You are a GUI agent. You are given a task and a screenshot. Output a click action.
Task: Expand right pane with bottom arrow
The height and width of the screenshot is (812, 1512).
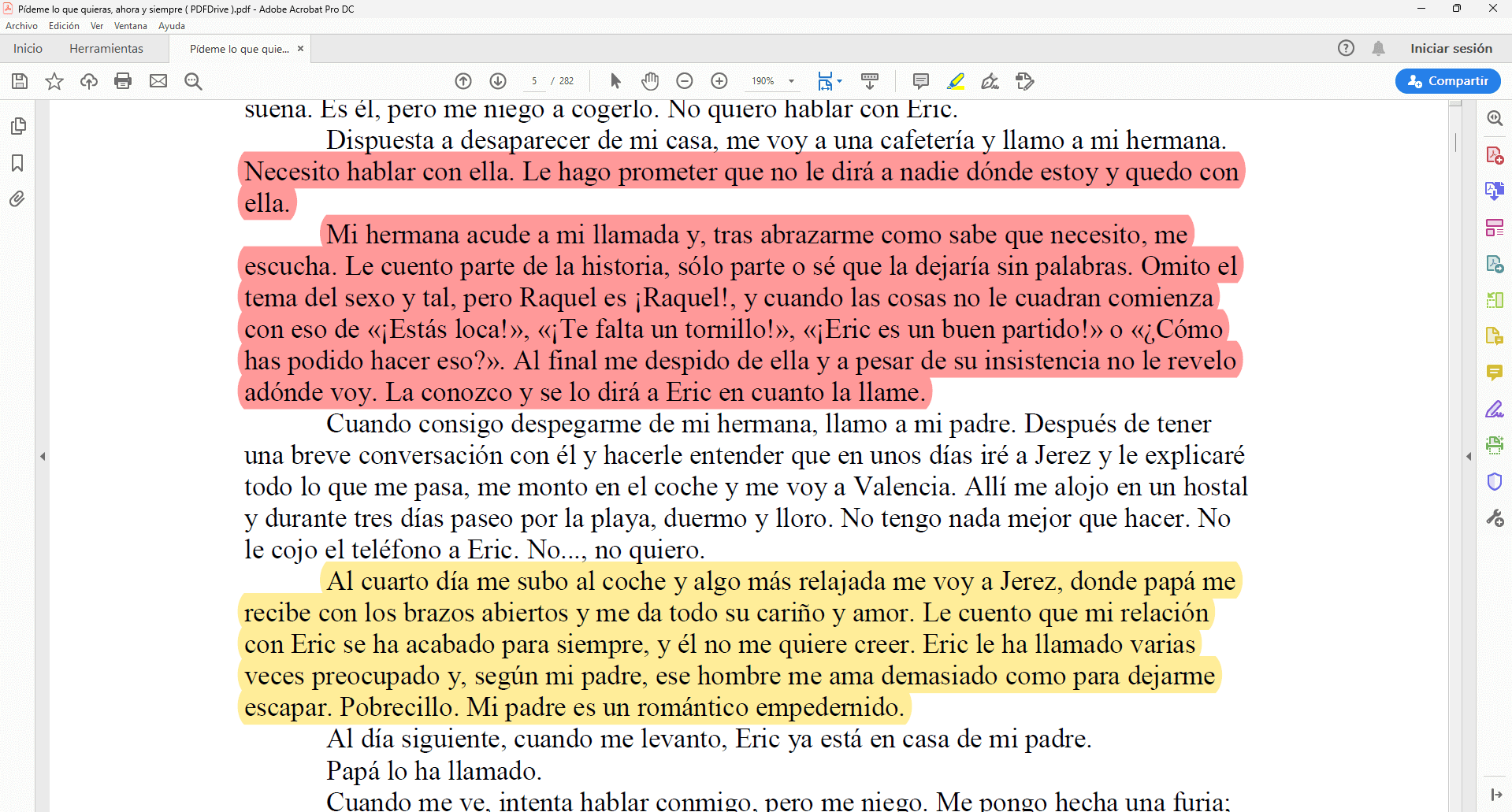(1495, 795)
